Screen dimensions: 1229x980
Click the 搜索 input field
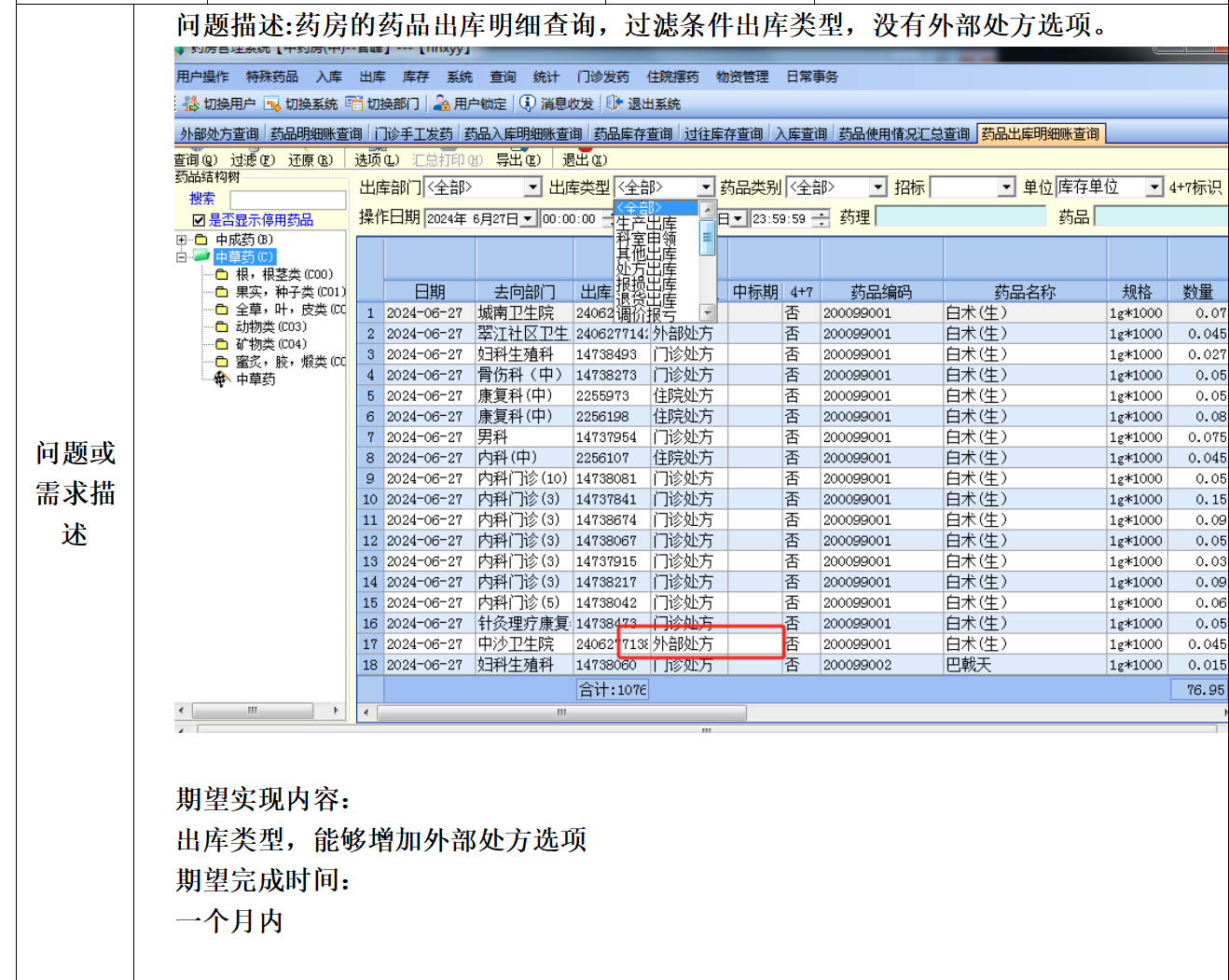point(288,200)
